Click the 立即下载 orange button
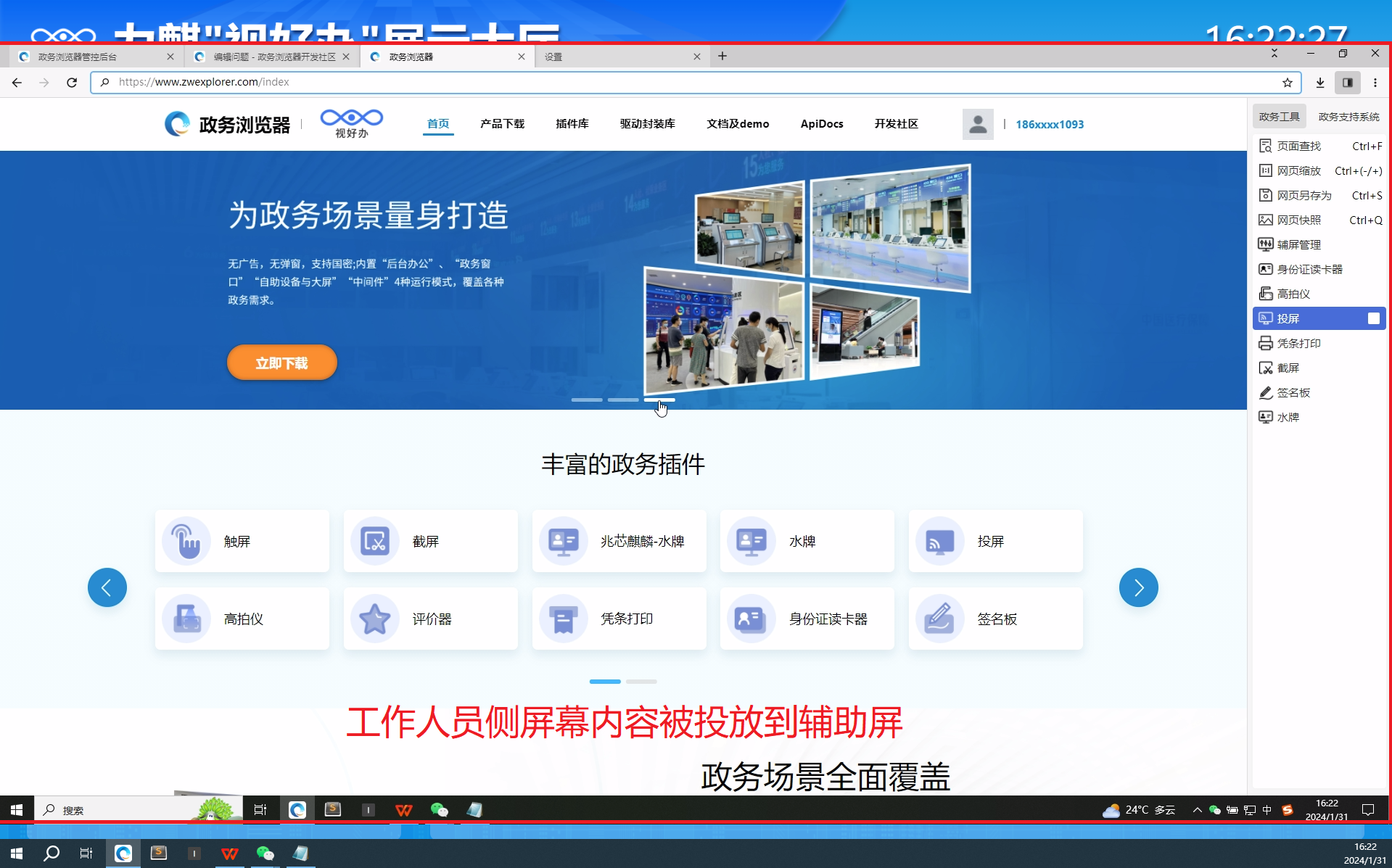Image resolution: width=1392 pixels, height=868 pixels. coord(282,363)
